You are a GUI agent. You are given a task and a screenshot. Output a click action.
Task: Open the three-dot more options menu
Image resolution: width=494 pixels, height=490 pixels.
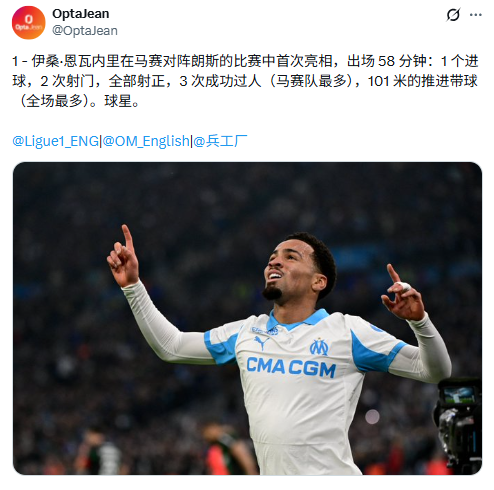click(476, 15)
